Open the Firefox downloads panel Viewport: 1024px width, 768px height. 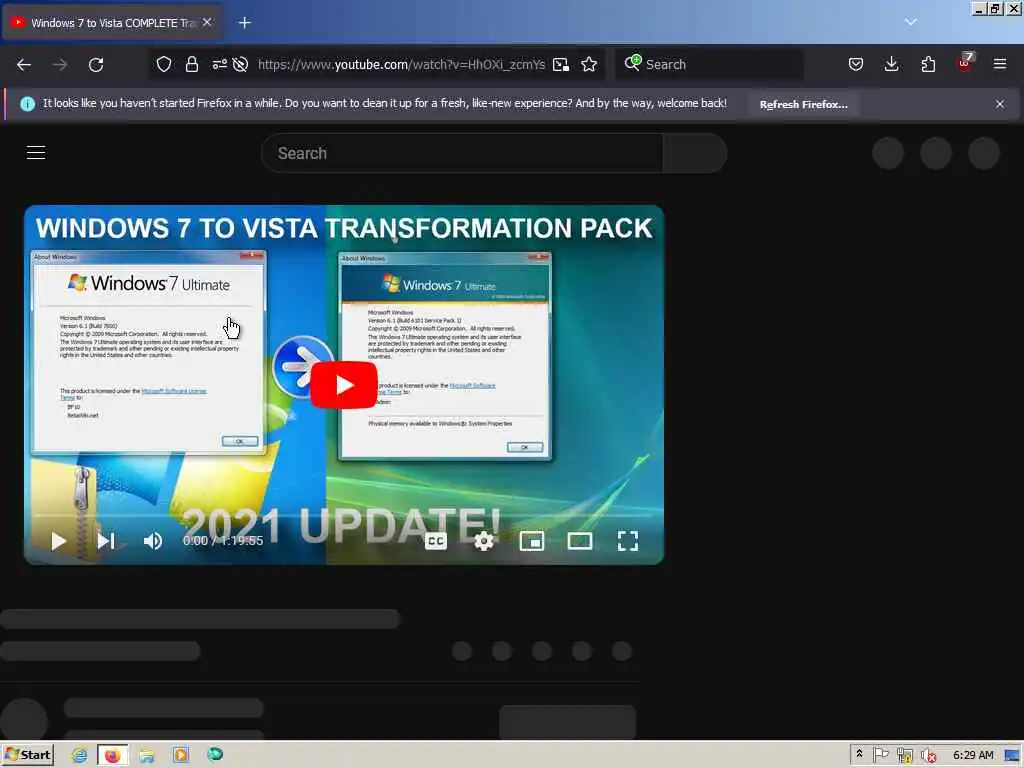[891, 64]
